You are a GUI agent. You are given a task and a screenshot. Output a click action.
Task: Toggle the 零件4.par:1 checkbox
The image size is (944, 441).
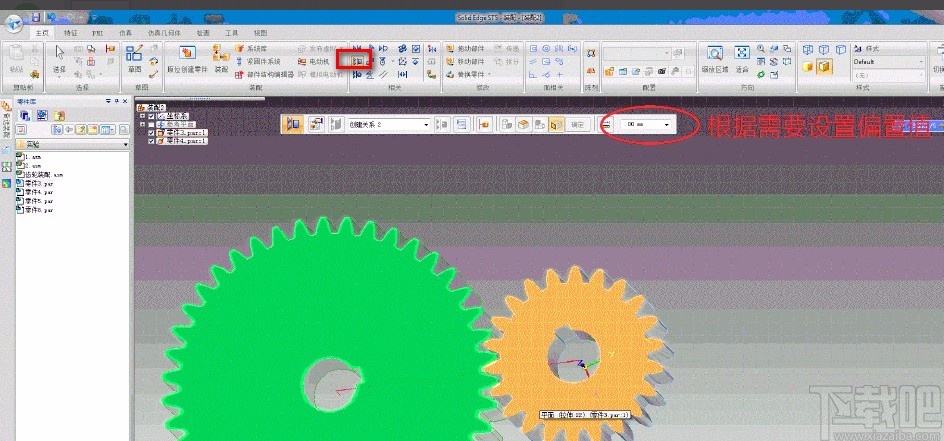pos(151,141)
